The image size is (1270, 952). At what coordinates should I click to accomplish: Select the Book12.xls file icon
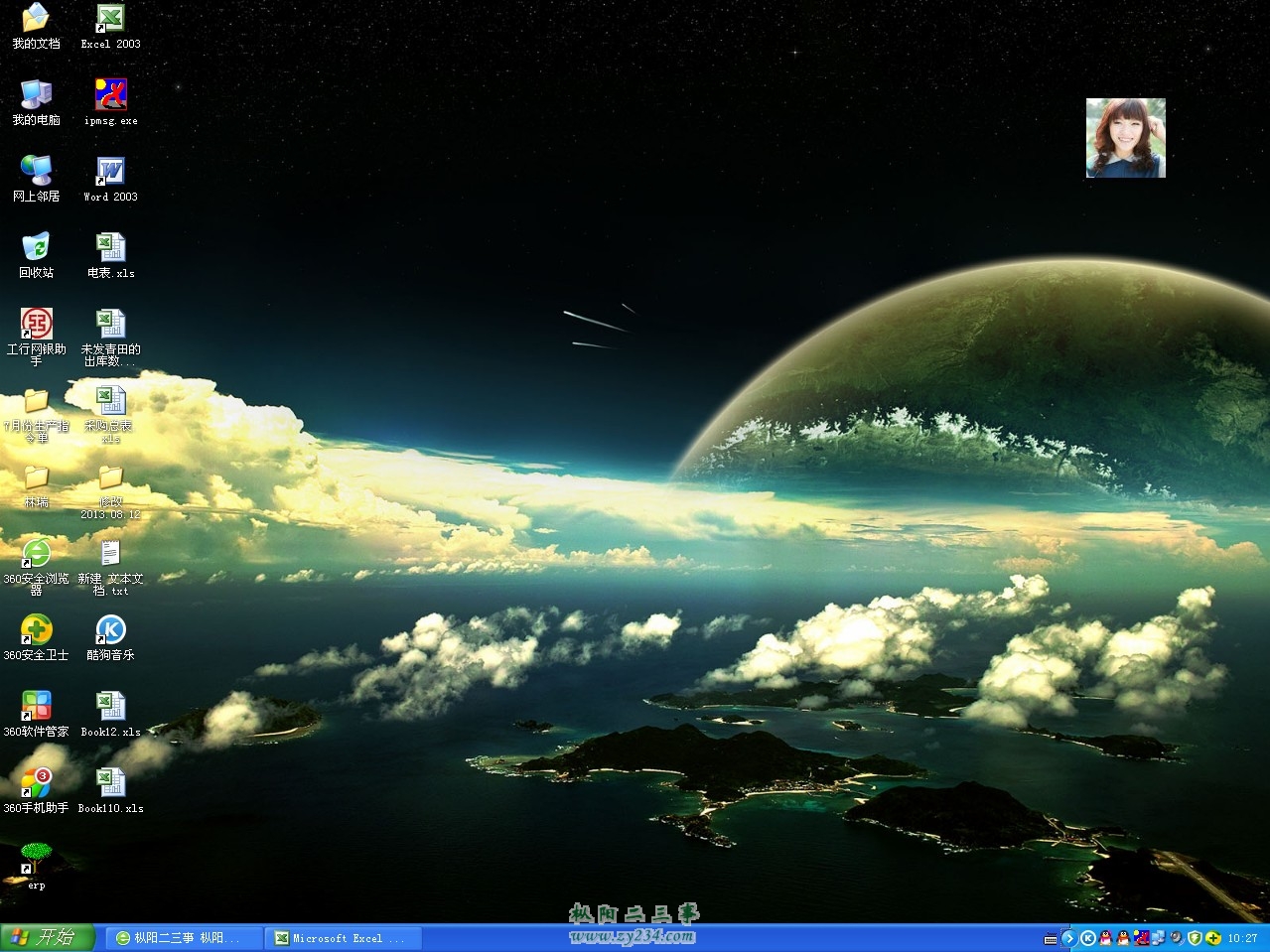click(x=110, y=714)
